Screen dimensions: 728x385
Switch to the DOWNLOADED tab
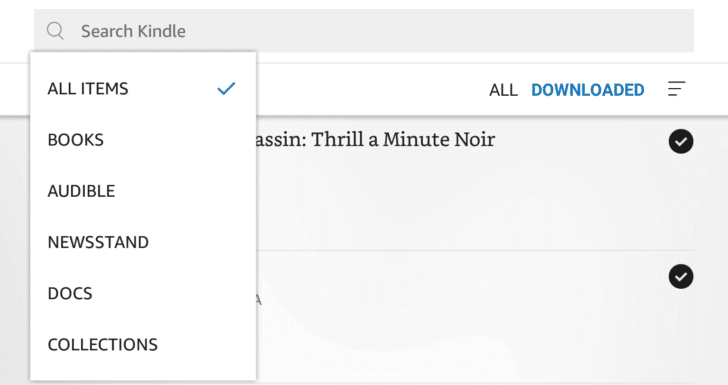587,90
